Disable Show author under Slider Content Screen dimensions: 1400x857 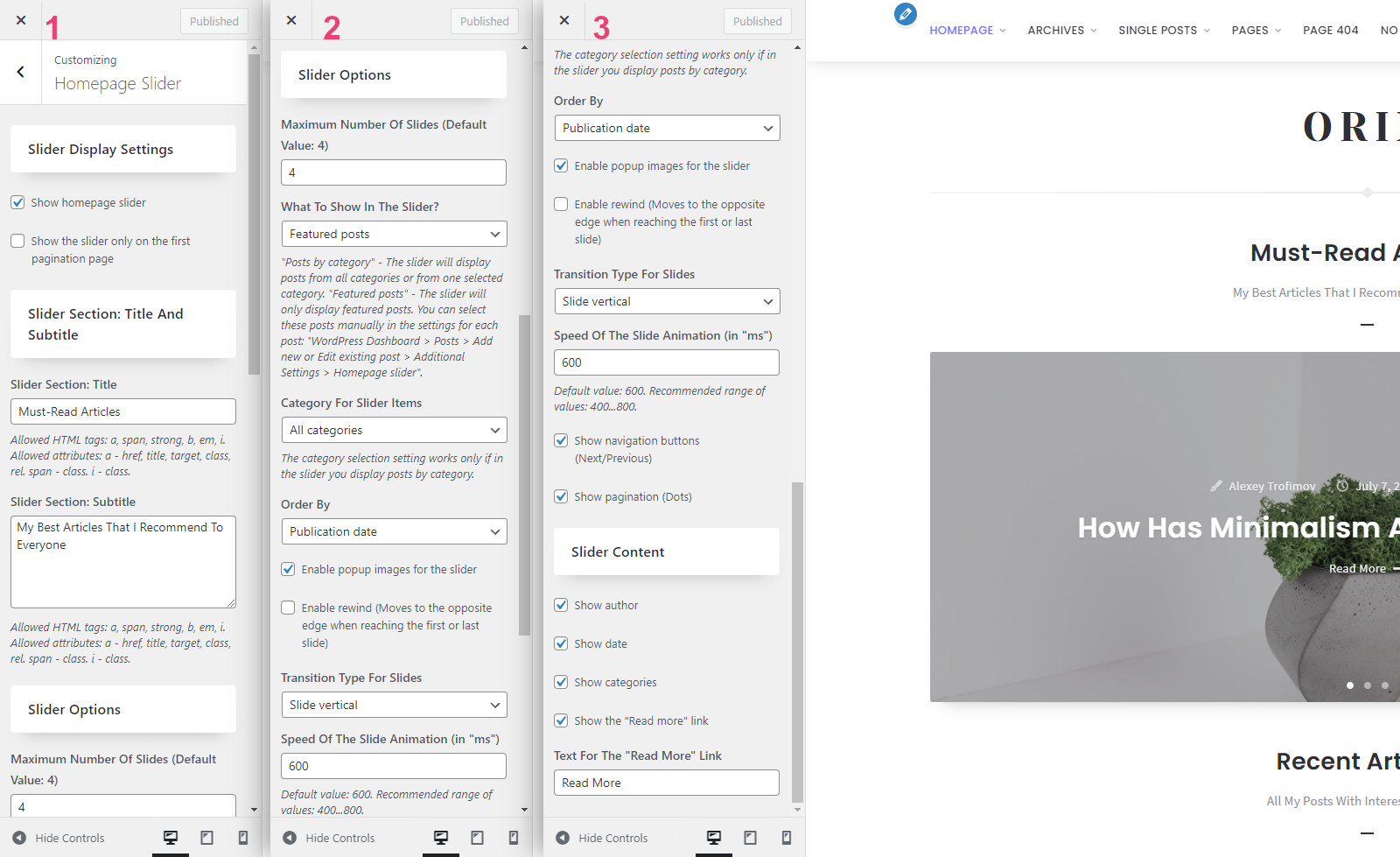click(x=561, y=605)
